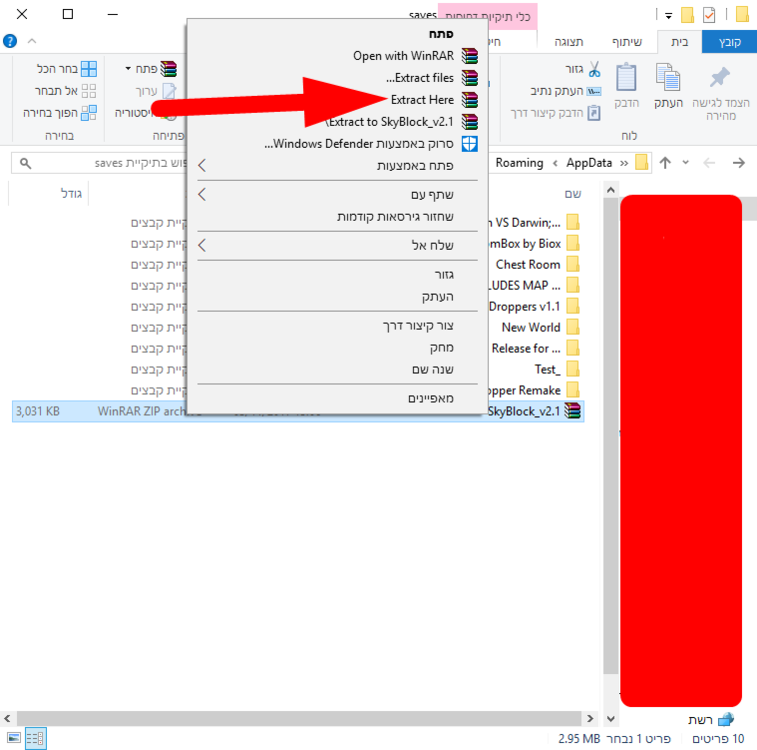757x750 pixels.
Task: Click the invert selection icon
Action: (x=89, y=113)
